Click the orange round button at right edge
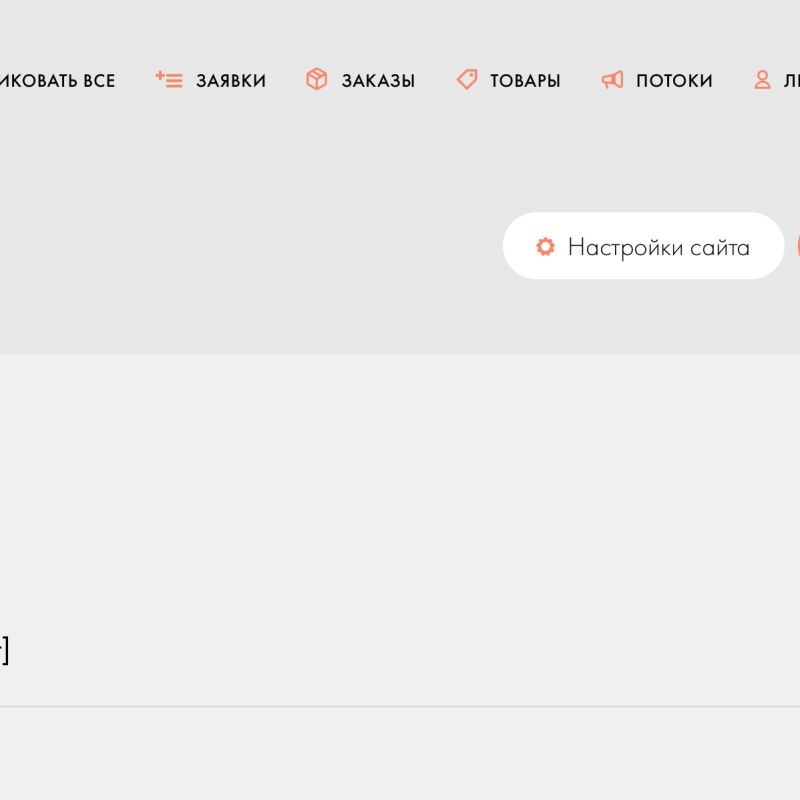Image resolution: width=800 pixels, height=800 pixels. (x=797, y=246)
